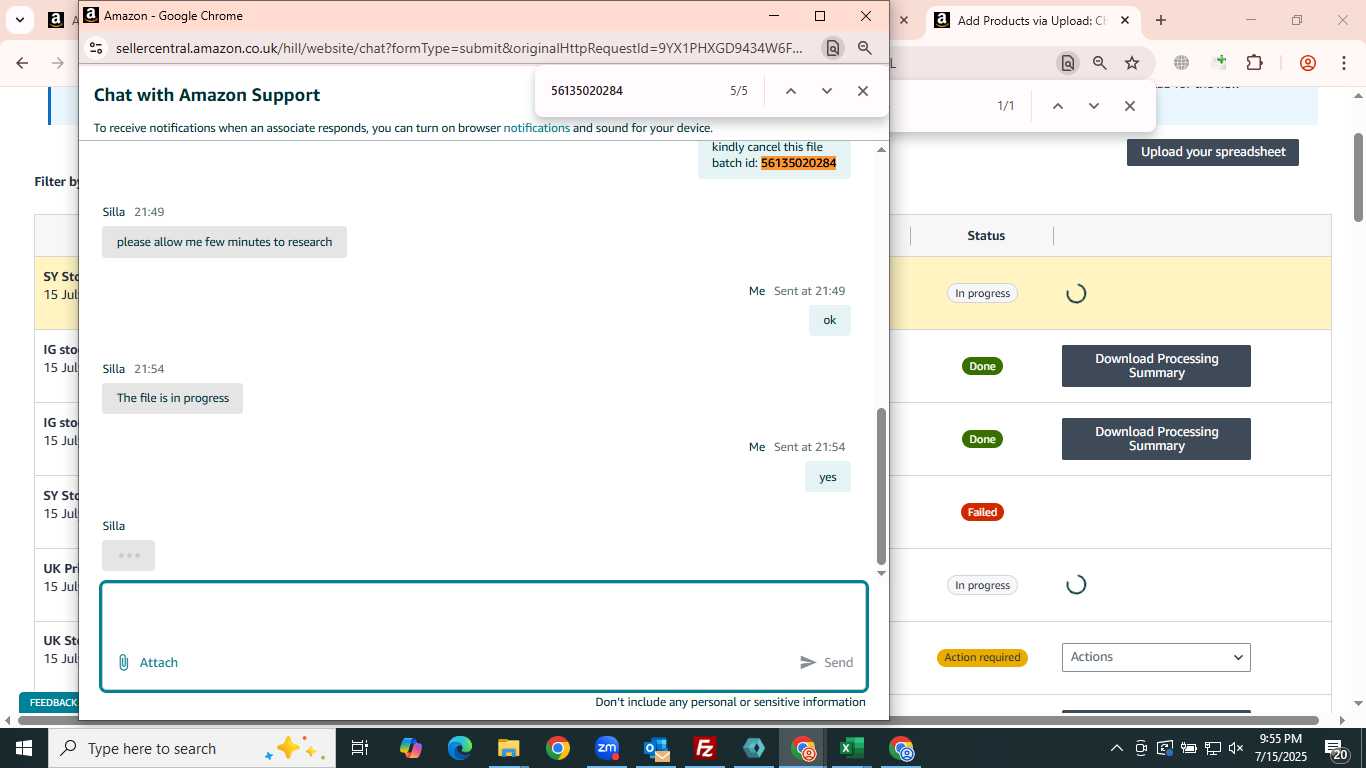Click the Action required status badge
The width and height of the screenshot is (1366, 768).
click(x=982, y=657)
